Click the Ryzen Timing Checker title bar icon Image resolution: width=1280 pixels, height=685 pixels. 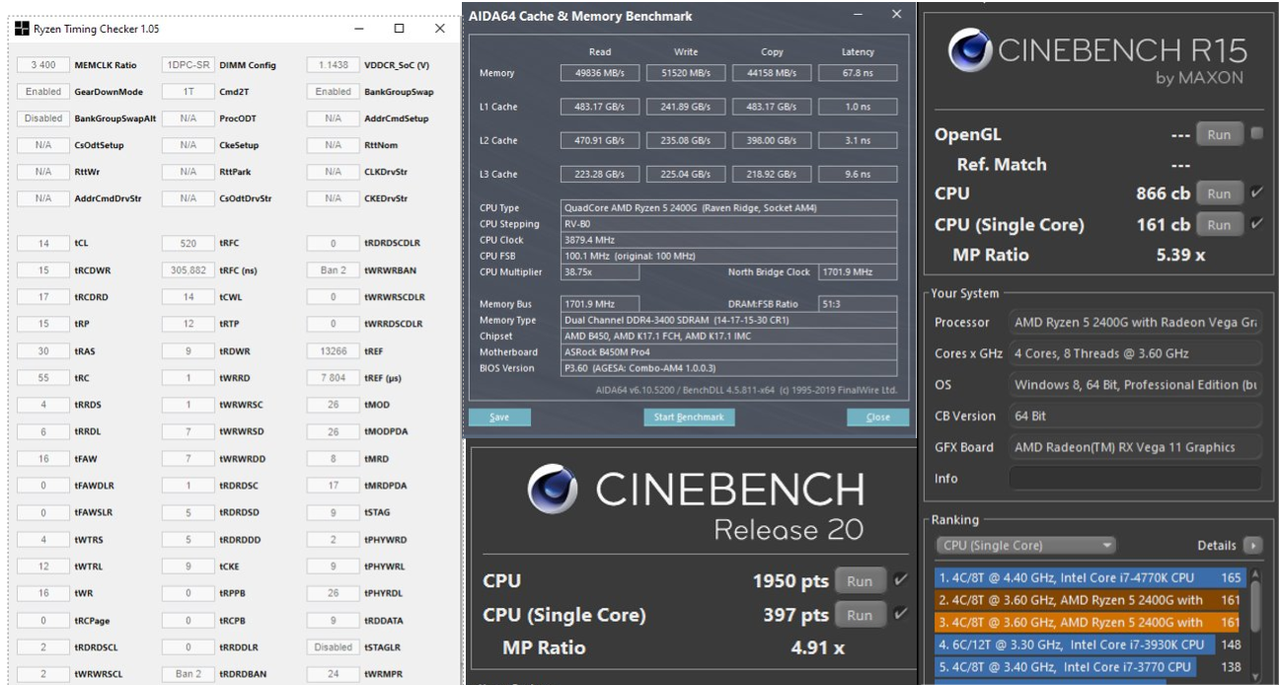[21, 29]
